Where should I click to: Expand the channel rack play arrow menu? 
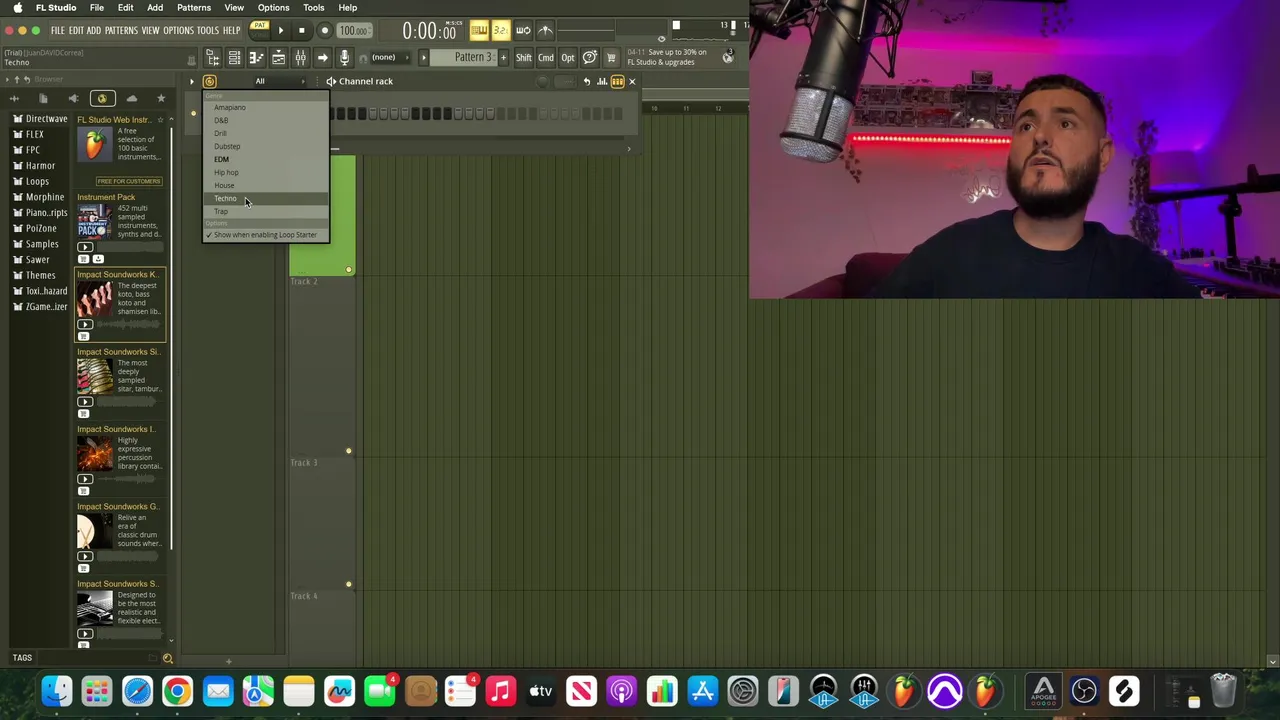coord(191,82)
